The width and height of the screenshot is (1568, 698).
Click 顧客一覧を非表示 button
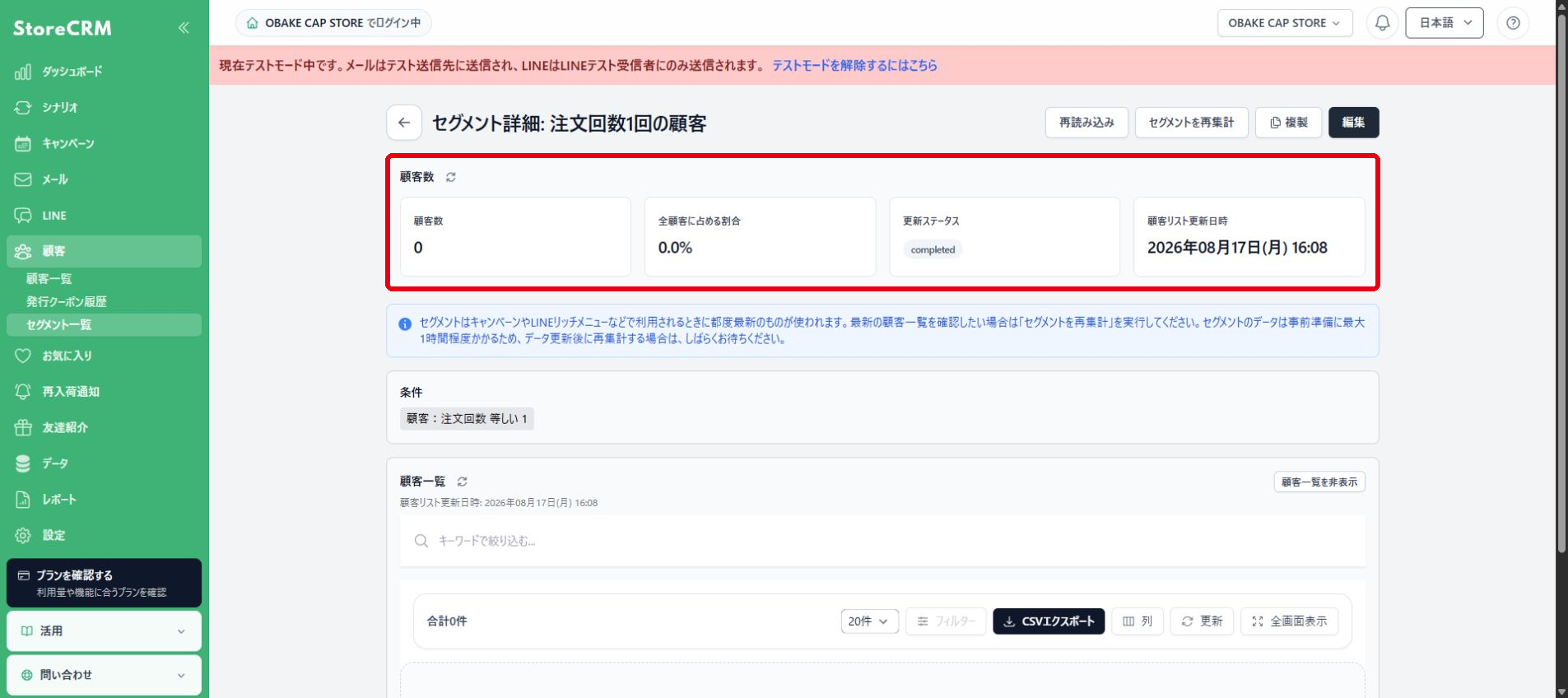[x=1319, y=482]
